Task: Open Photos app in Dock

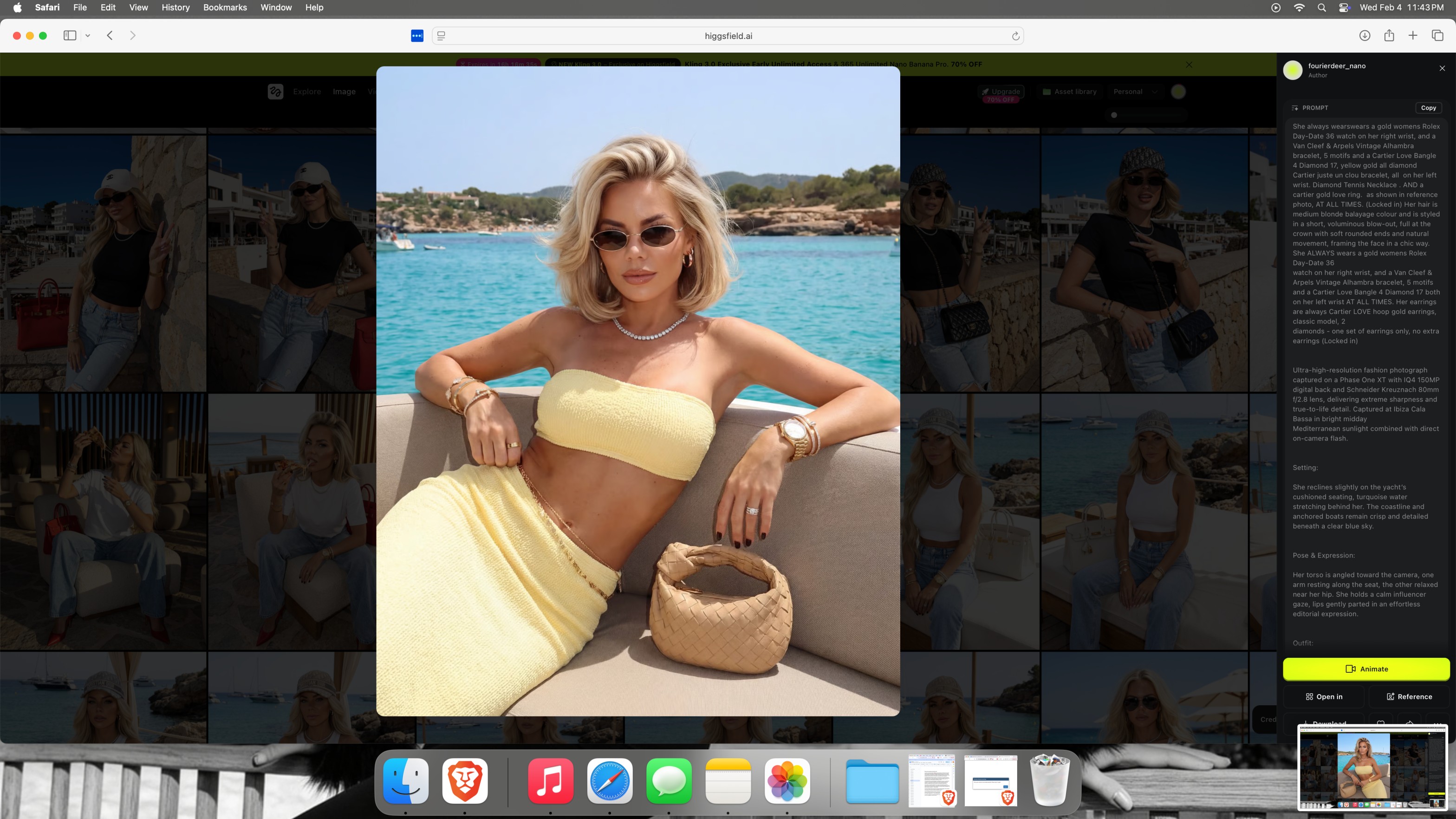Action: coord(787,780)
